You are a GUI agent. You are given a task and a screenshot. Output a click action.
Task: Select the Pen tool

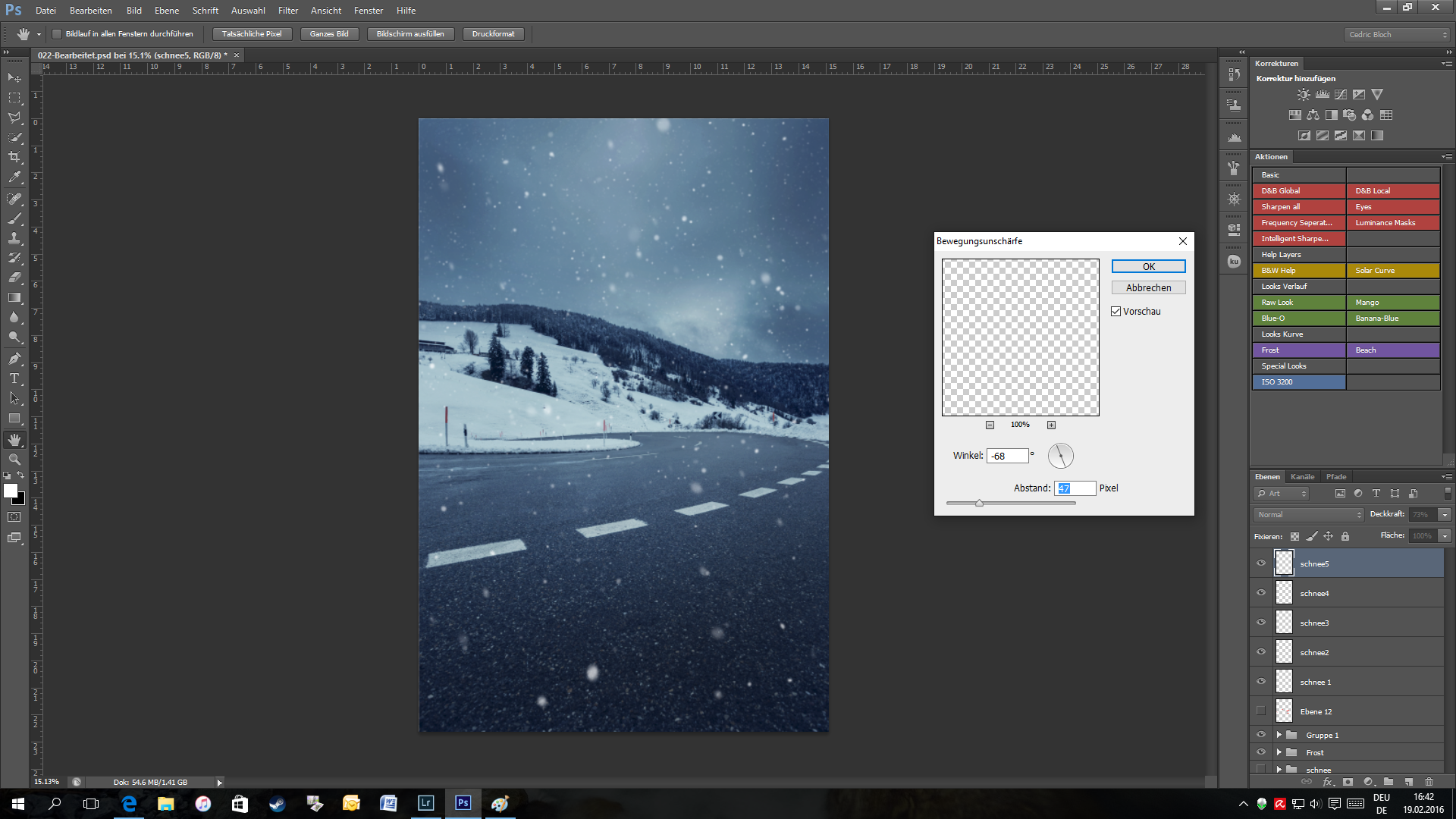click(14, 359)
